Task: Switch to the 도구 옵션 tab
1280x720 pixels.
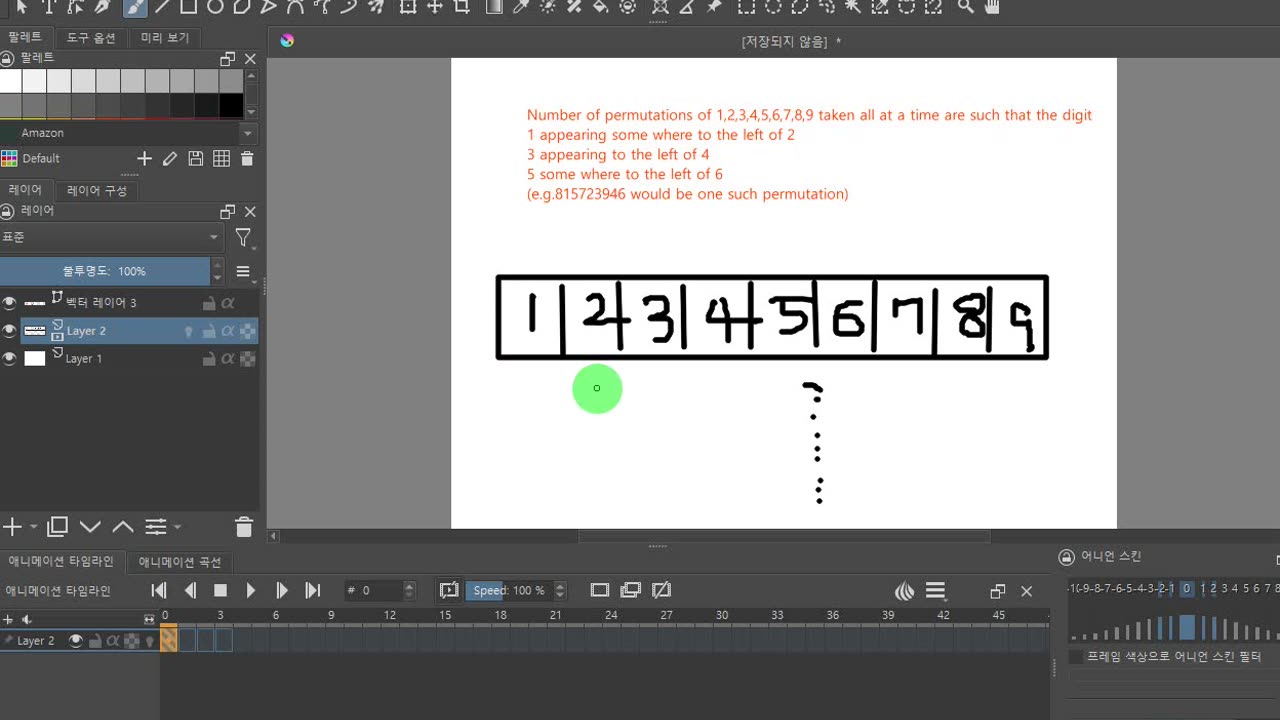Action: [x=91, y=38]
